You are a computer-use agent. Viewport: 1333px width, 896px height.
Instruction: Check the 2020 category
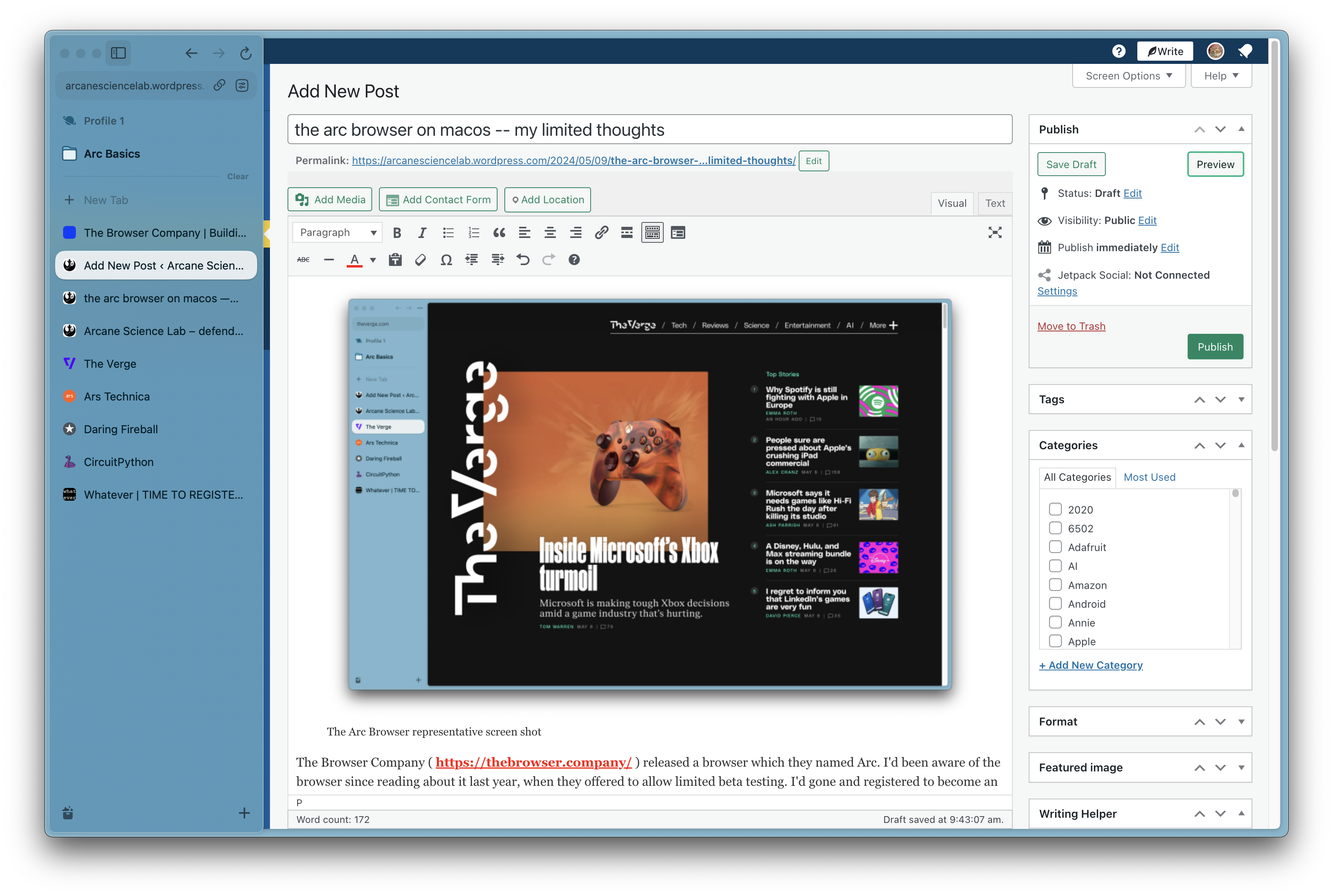tap(1055, 509)
